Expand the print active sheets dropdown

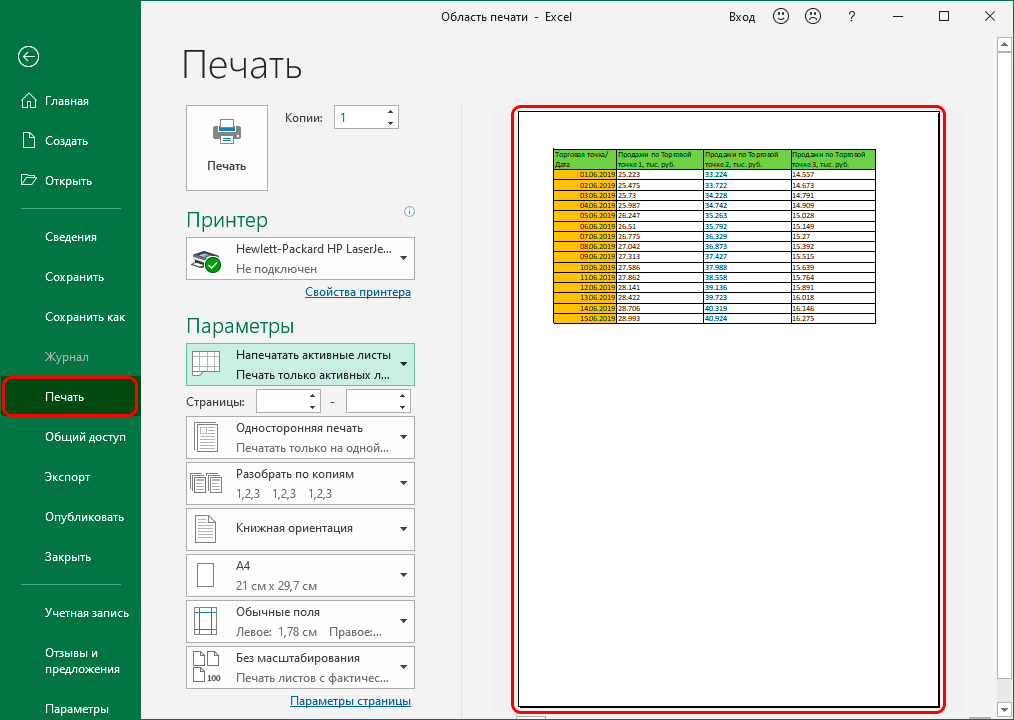point(300,364)
